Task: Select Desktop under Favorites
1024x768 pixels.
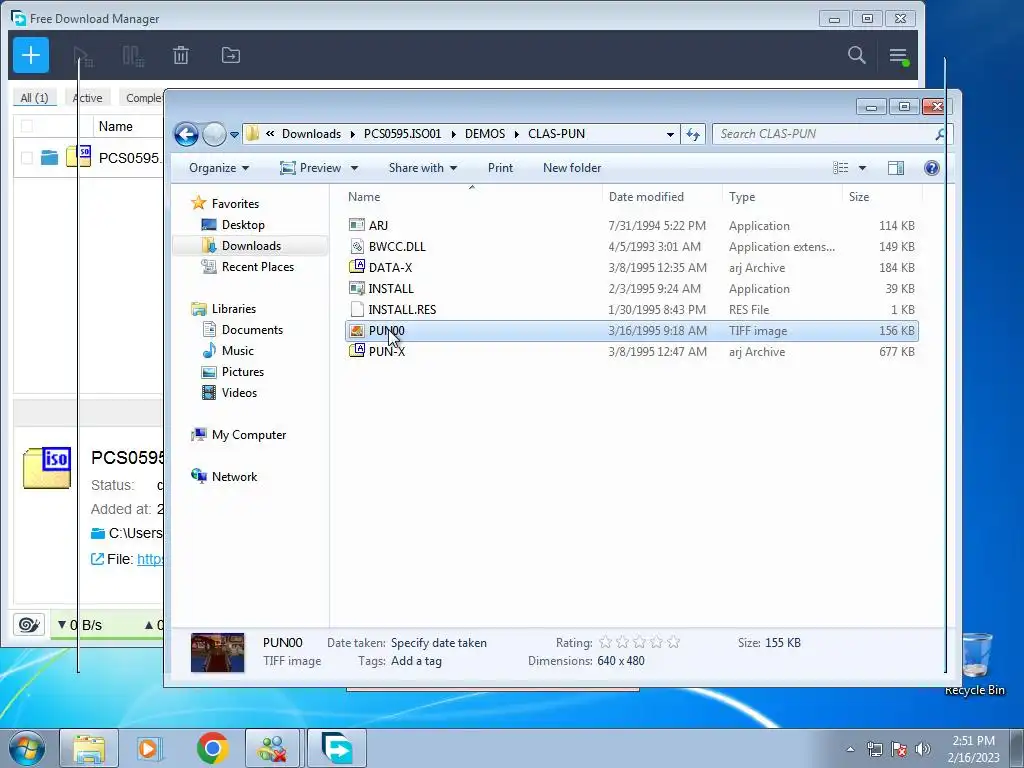Action: 243,225
